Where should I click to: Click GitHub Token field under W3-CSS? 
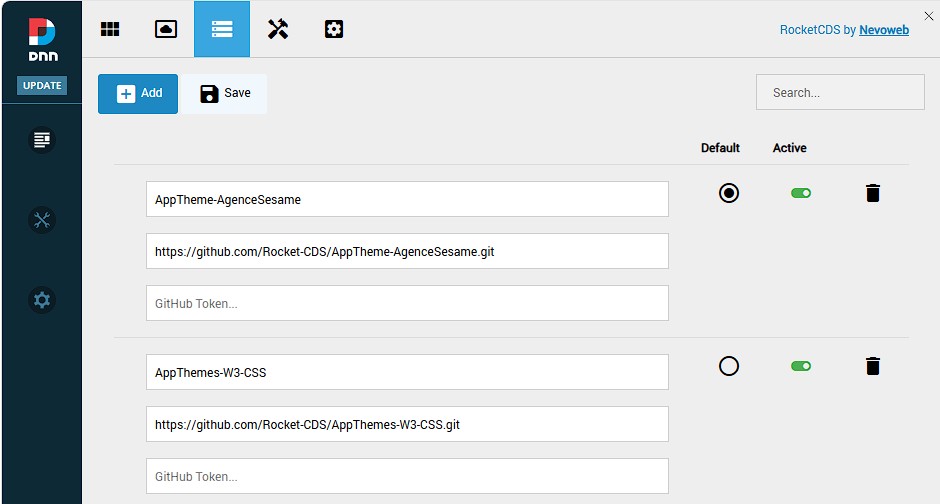tap(407, 476)
